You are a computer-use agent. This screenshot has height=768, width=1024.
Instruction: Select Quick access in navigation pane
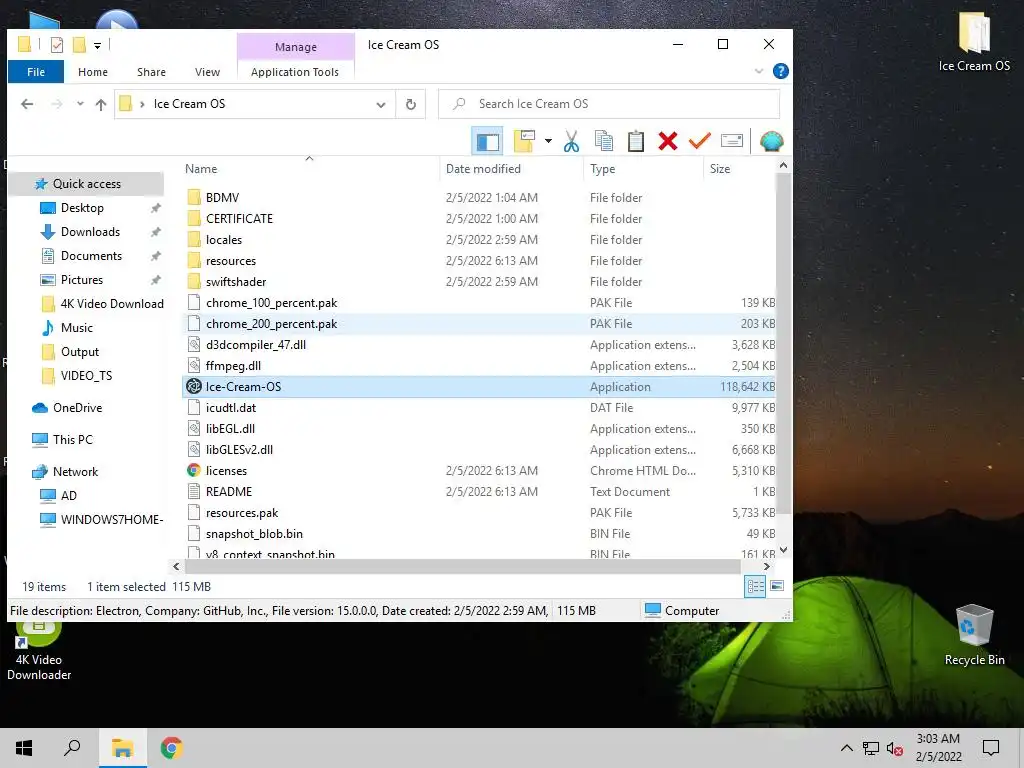[86, 184]
